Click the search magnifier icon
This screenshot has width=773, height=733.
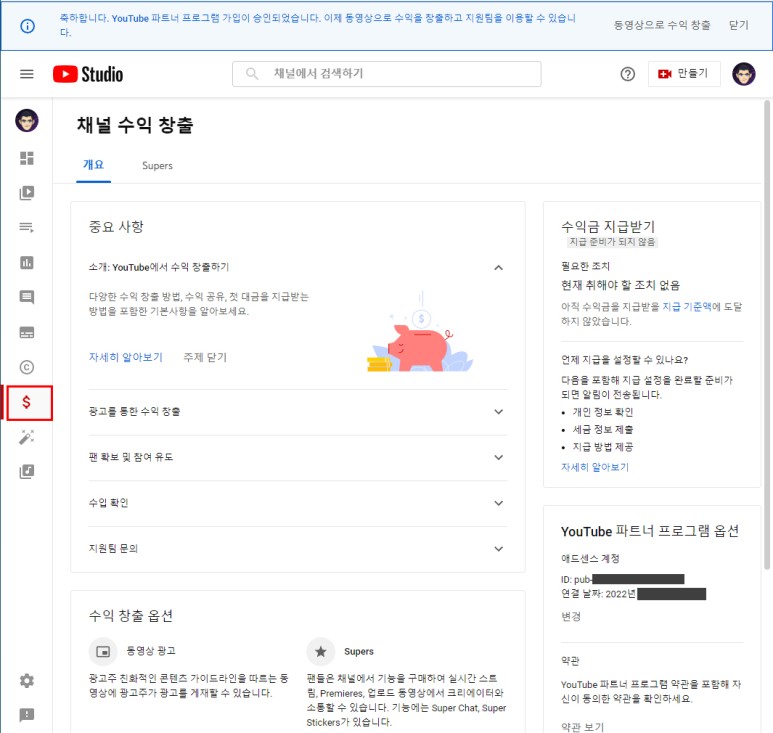pos(252,74)
